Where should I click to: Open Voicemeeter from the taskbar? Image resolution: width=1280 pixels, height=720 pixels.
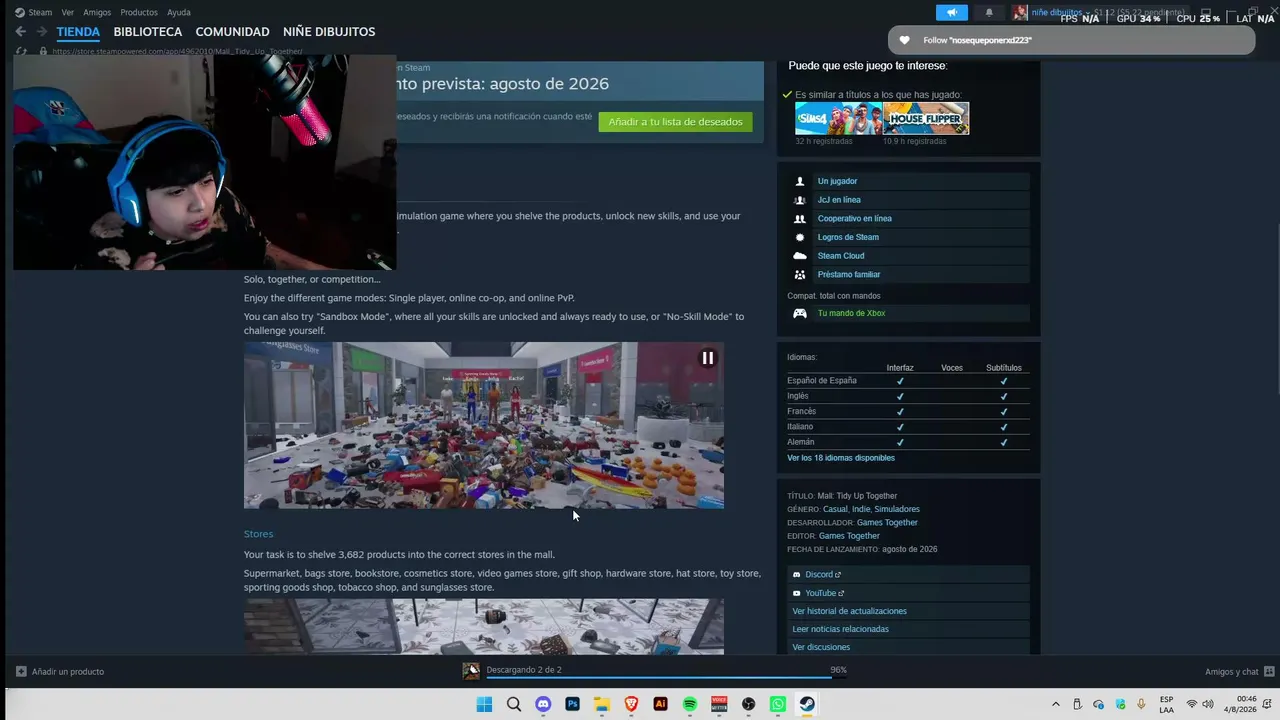coord(719,704)
